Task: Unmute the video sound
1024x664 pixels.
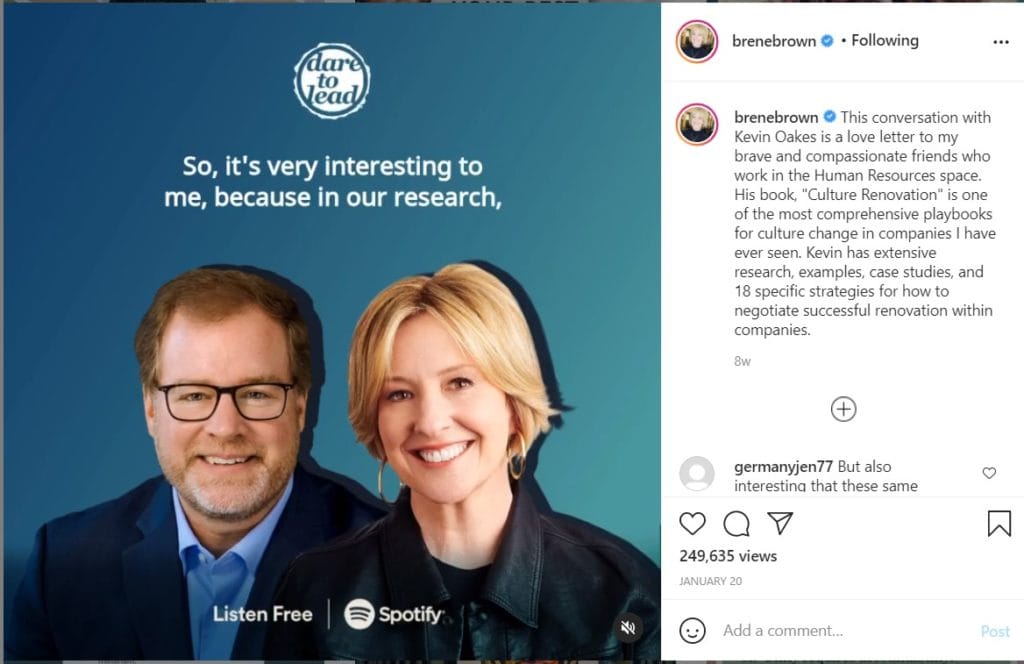Action: [x=628, y=627]
